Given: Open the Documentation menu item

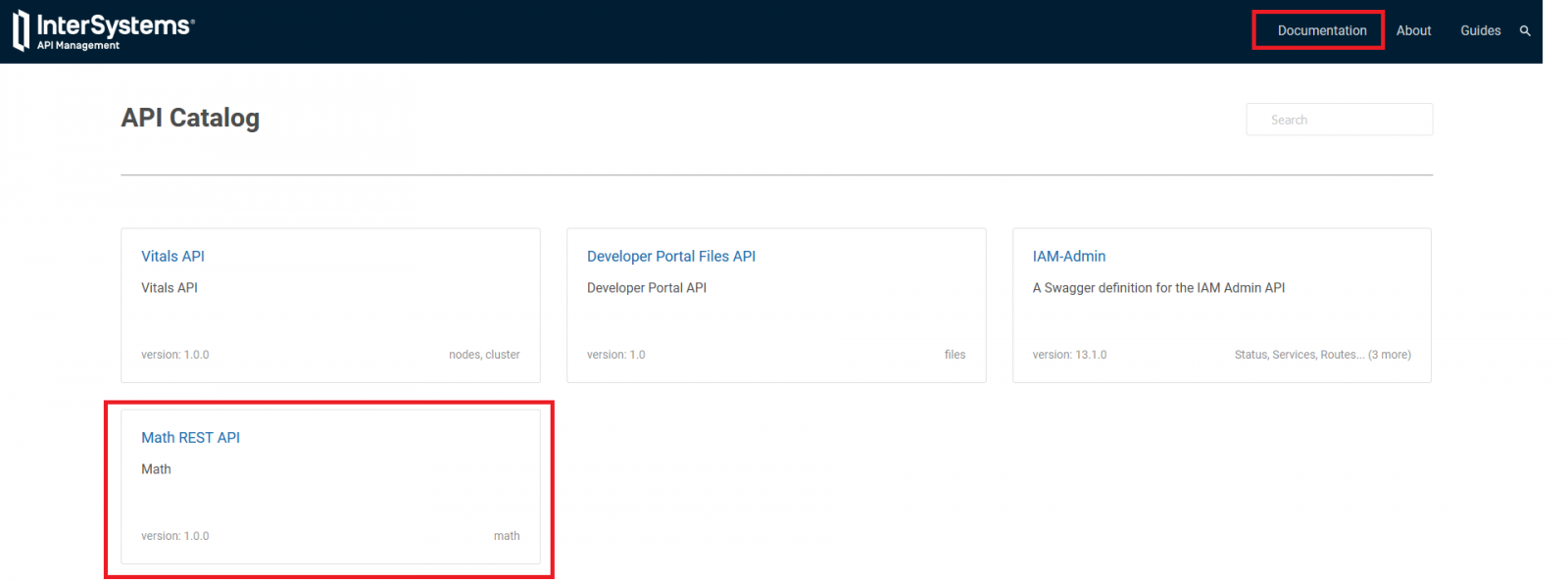Looking at the screenshot, I should 1321,30.
